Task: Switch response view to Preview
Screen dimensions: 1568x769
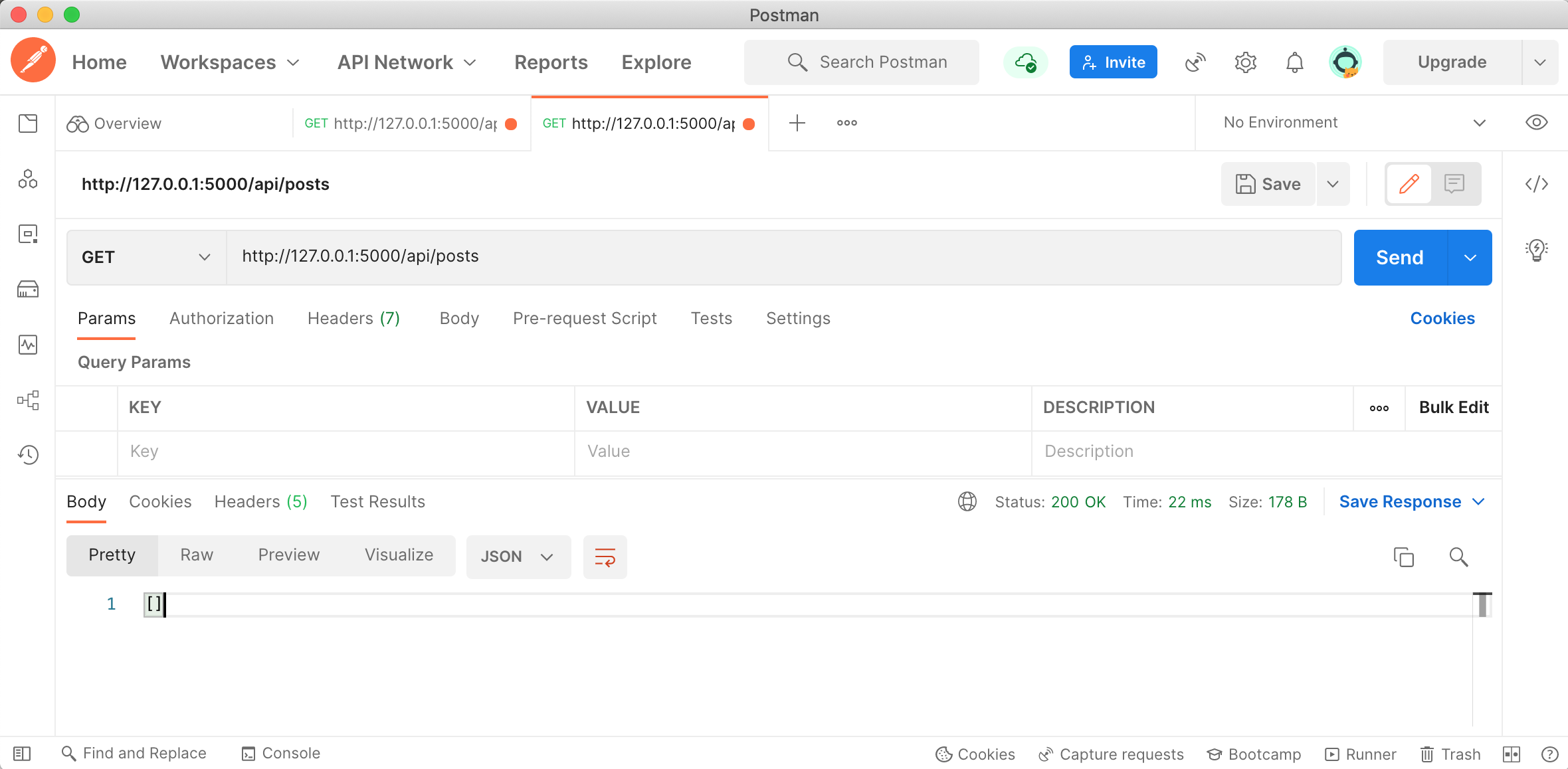Action: (288, 555)
